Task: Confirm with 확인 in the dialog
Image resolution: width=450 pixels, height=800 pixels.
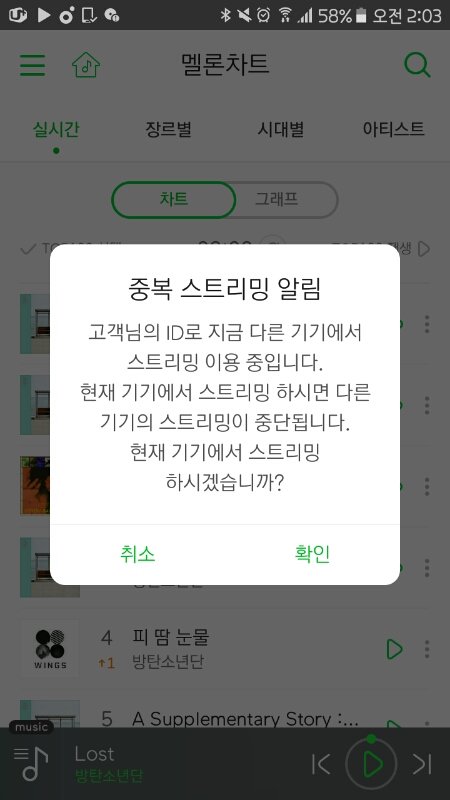Action: [312, 554]
